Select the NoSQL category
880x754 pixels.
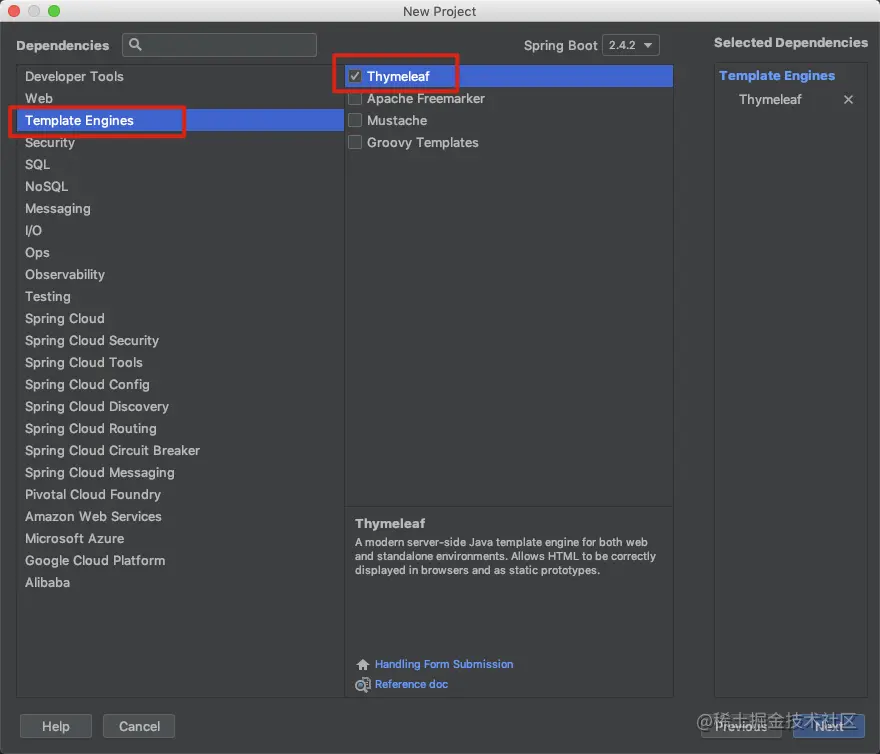coord(180,186)
